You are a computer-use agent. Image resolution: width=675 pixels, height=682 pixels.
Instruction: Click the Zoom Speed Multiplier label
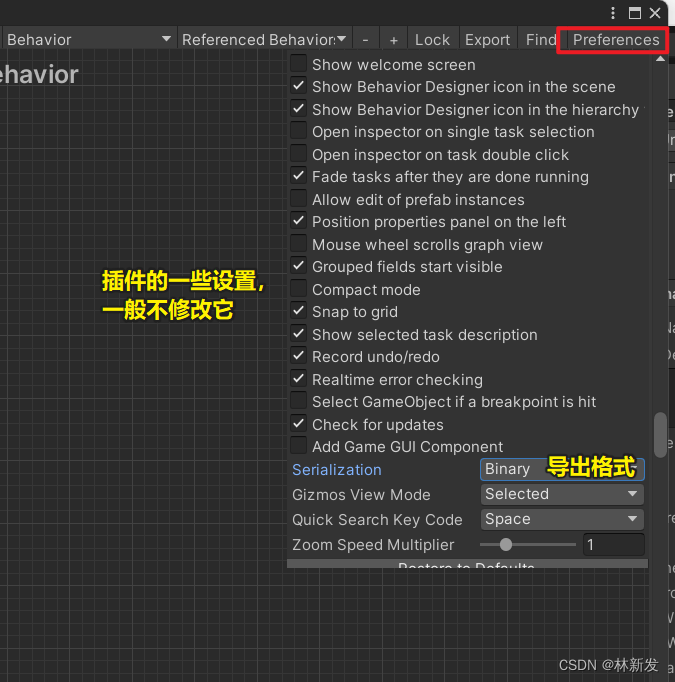pyautogui.click(x=373, y=545)
